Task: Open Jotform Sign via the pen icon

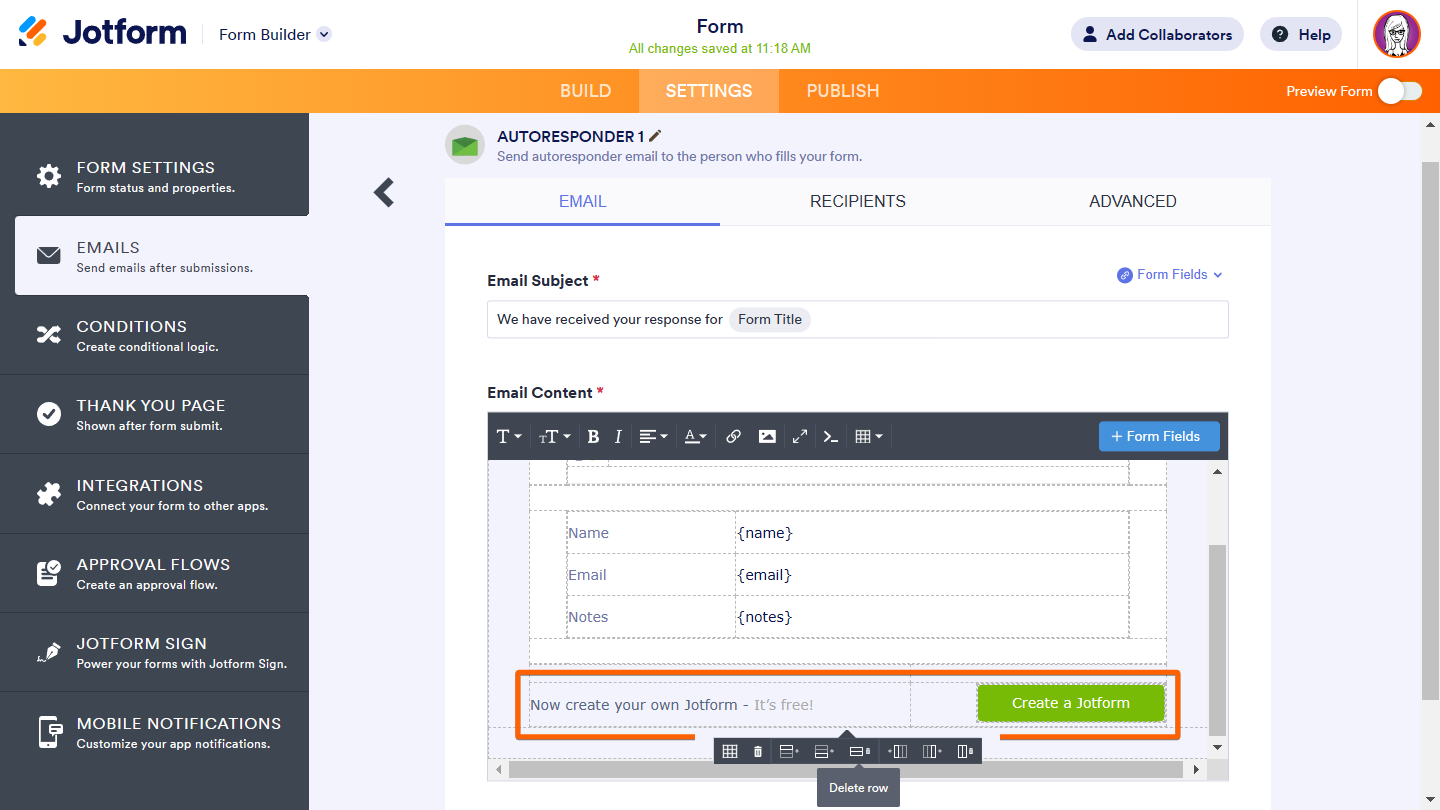Action: coord(49,652)
